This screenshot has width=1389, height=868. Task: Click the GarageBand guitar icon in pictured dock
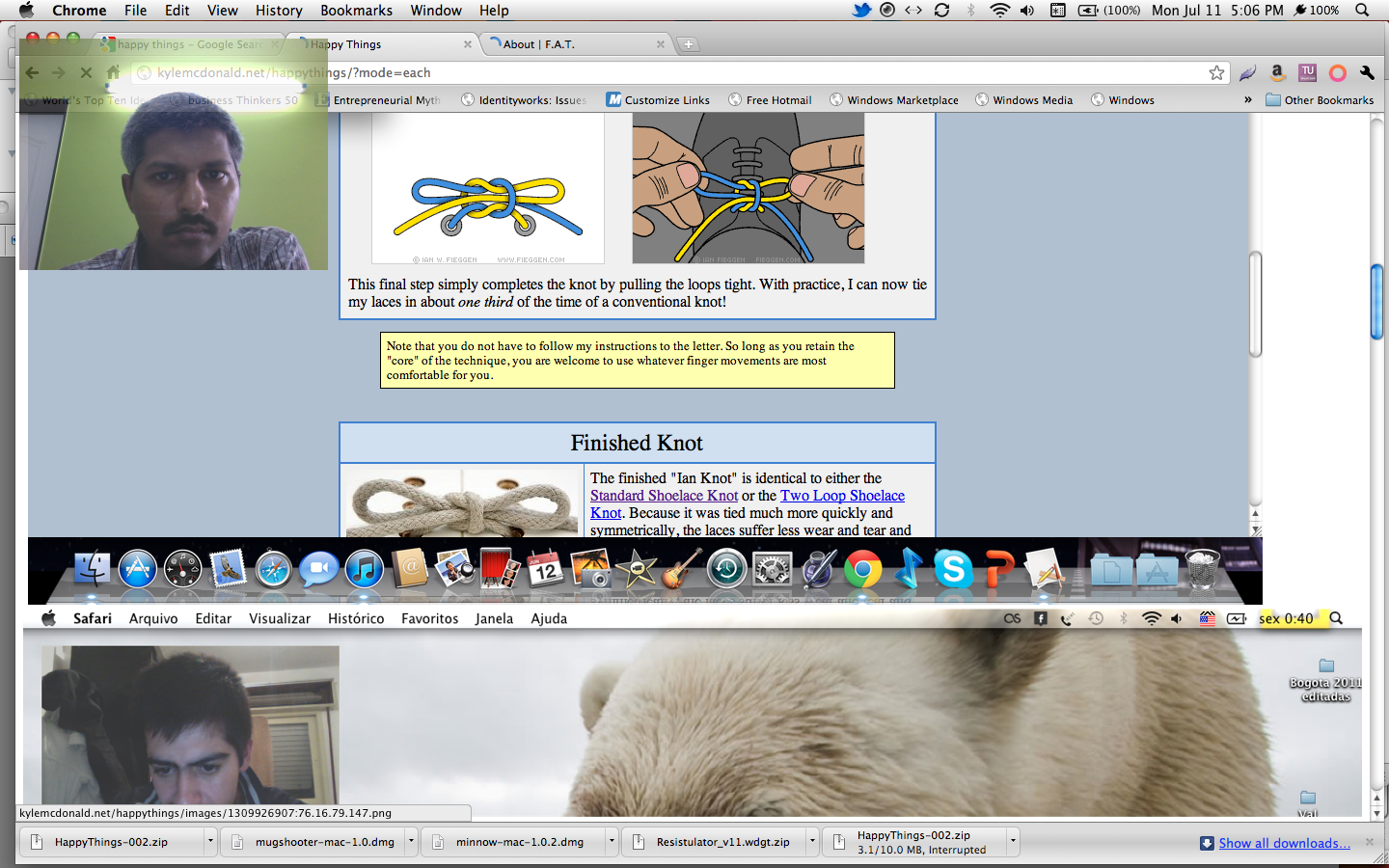pyautogui.click(x=681, y=569)
